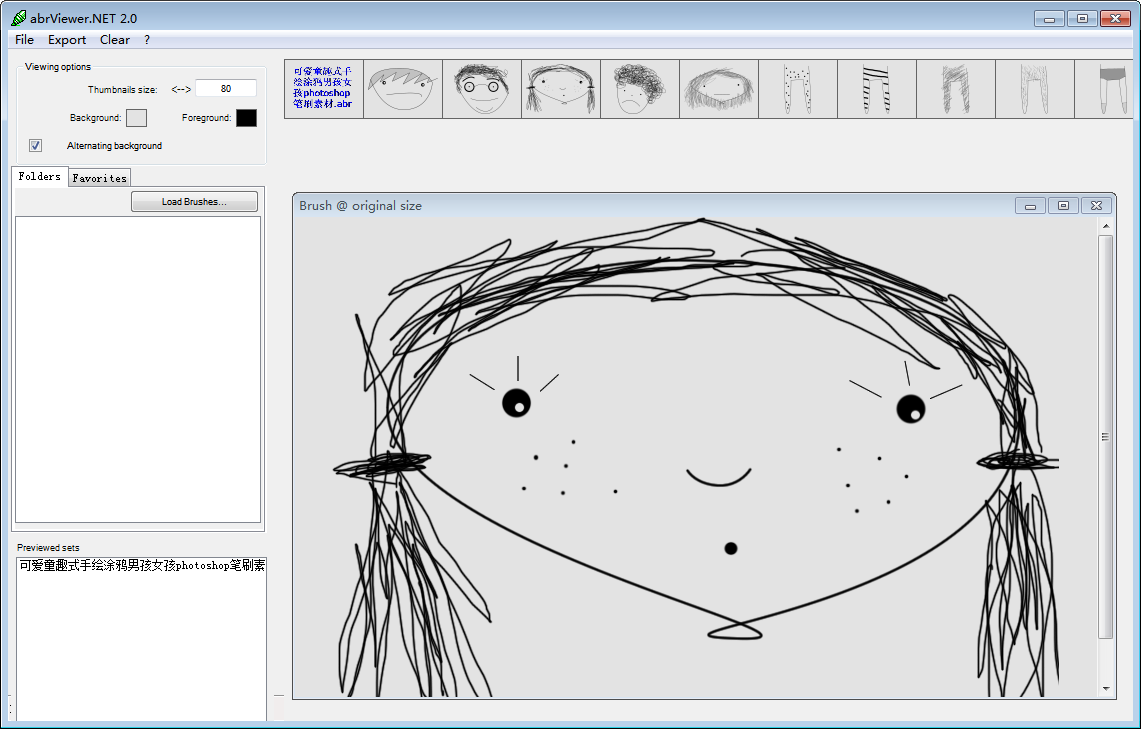The width and height of the screenshot is (1141, 729).
Task: Click the Thumbnails size input field
Action: click(226, 89)
